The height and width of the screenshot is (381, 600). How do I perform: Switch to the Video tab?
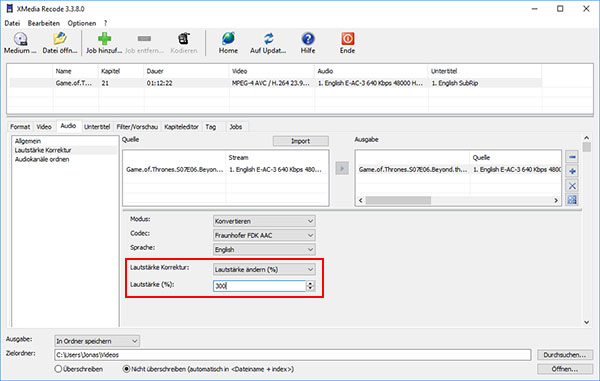(x=44, y=127)
